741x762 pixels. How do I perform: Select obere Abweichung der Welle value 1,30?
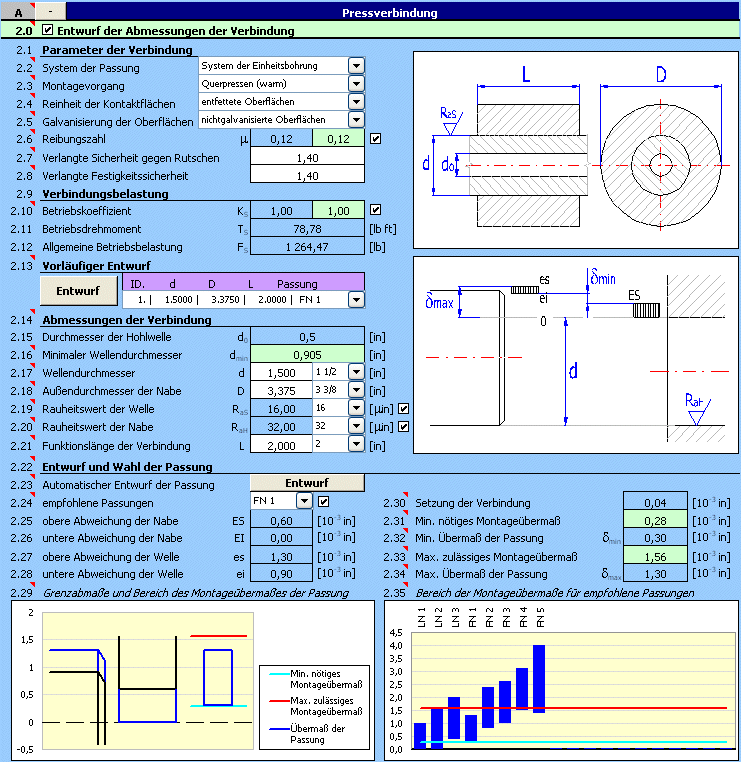[x=281, y=556]
